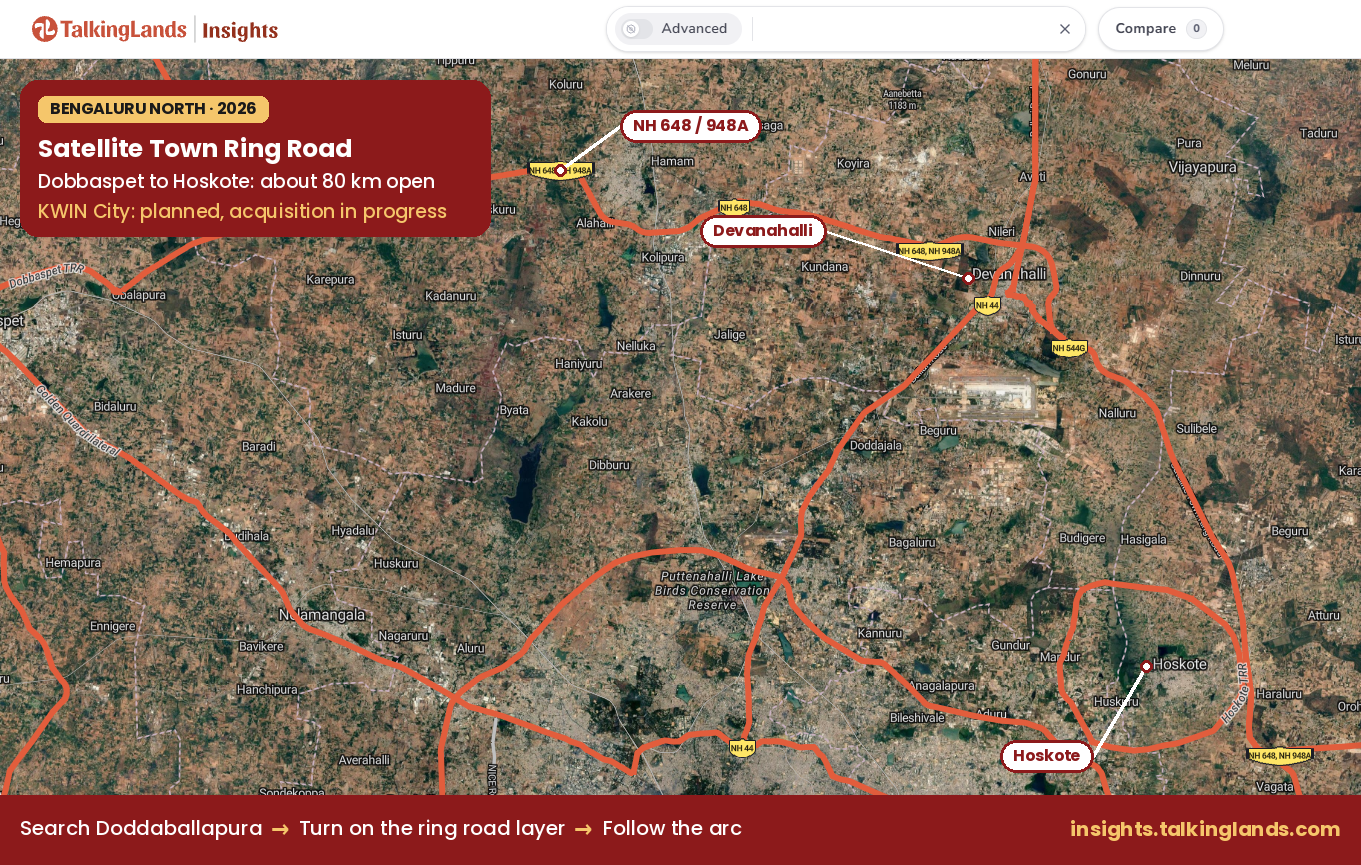Select the Devanahalli callout label
This screenshot has width=1361, height=865.
(763, 231)
